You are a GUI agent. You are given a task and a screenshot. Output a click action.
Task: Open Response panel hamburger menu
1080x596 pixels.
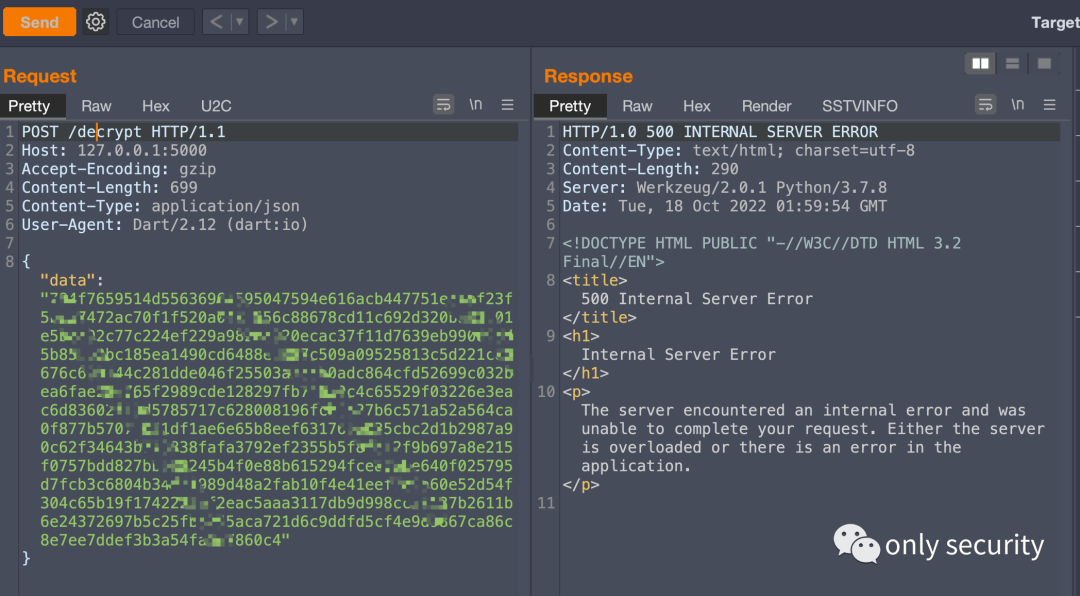coord(1050,105)
